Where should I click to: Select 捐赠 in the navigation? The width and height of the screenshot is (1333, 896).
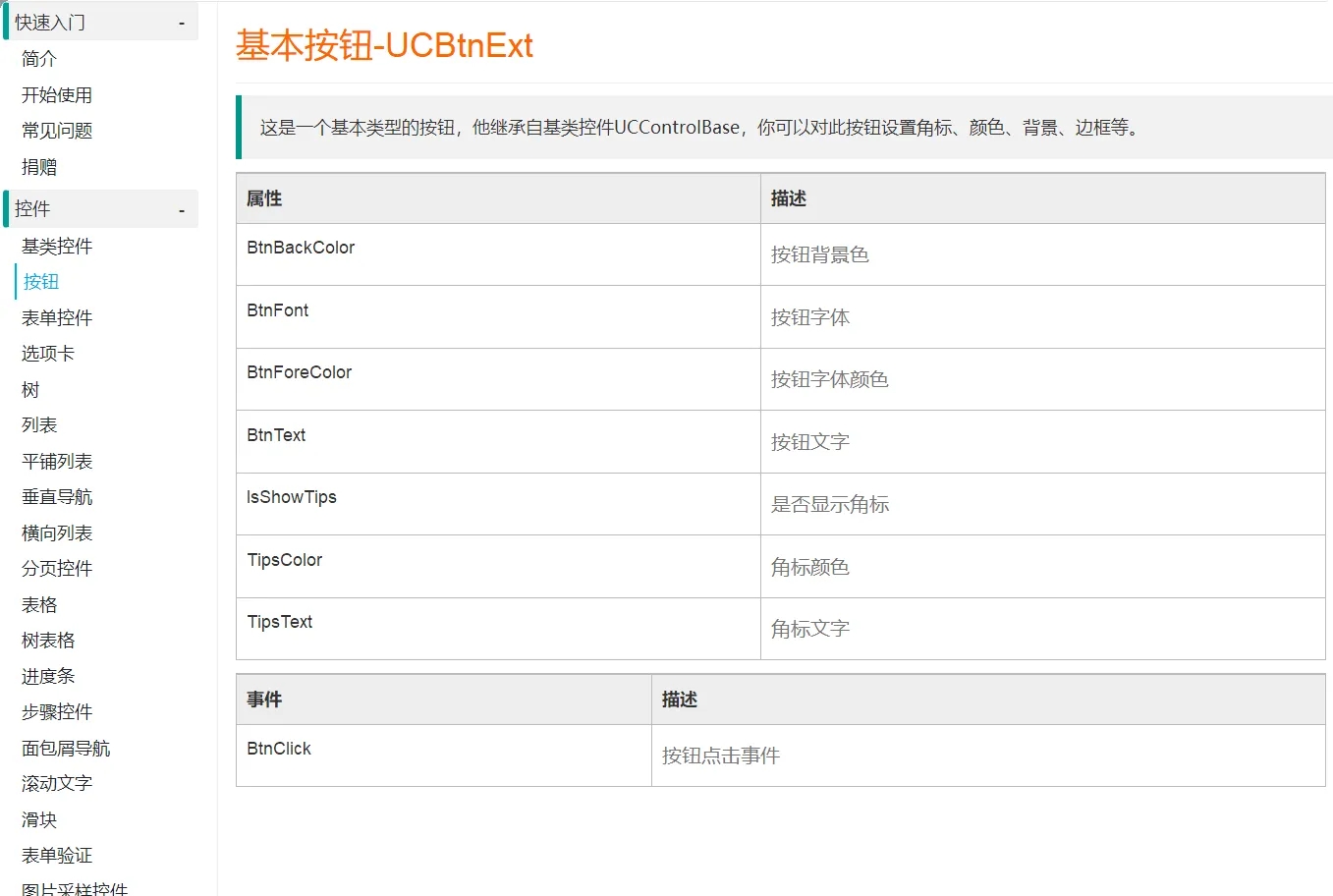click(39, 167)
